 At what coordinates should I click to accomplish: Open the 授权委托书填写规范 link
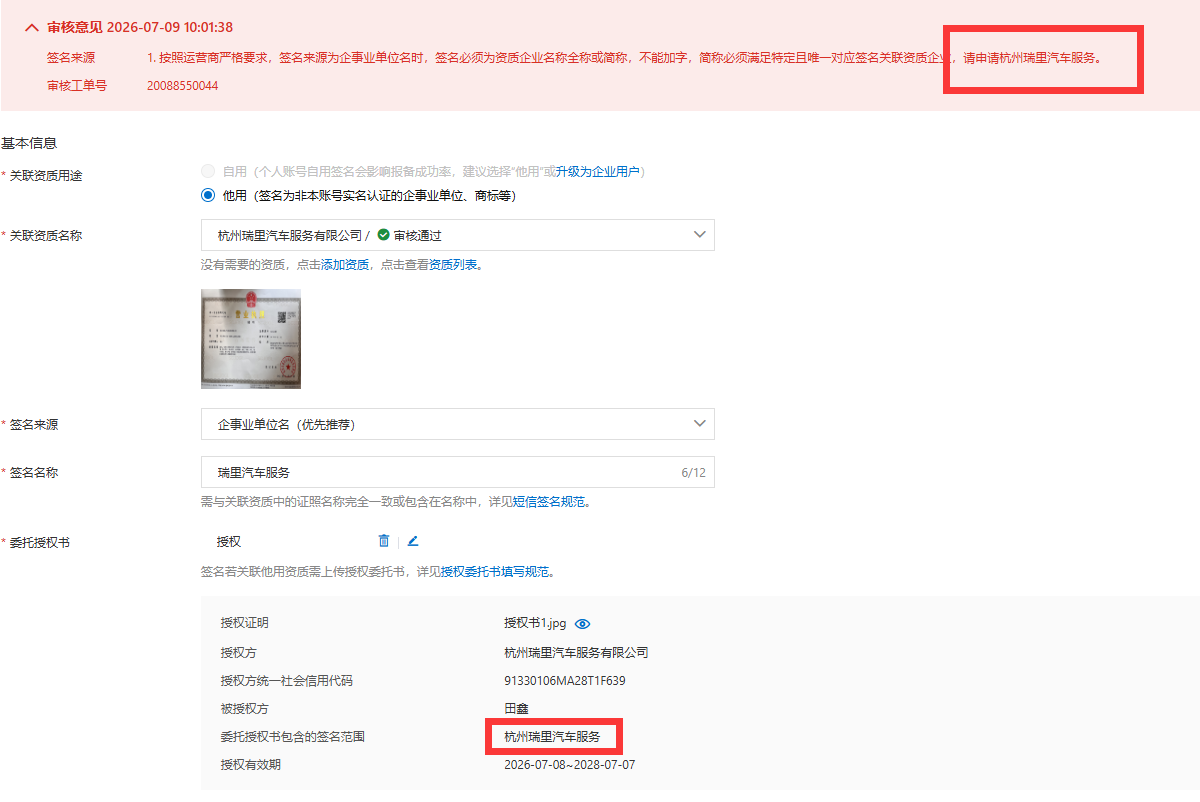[495, 572]
